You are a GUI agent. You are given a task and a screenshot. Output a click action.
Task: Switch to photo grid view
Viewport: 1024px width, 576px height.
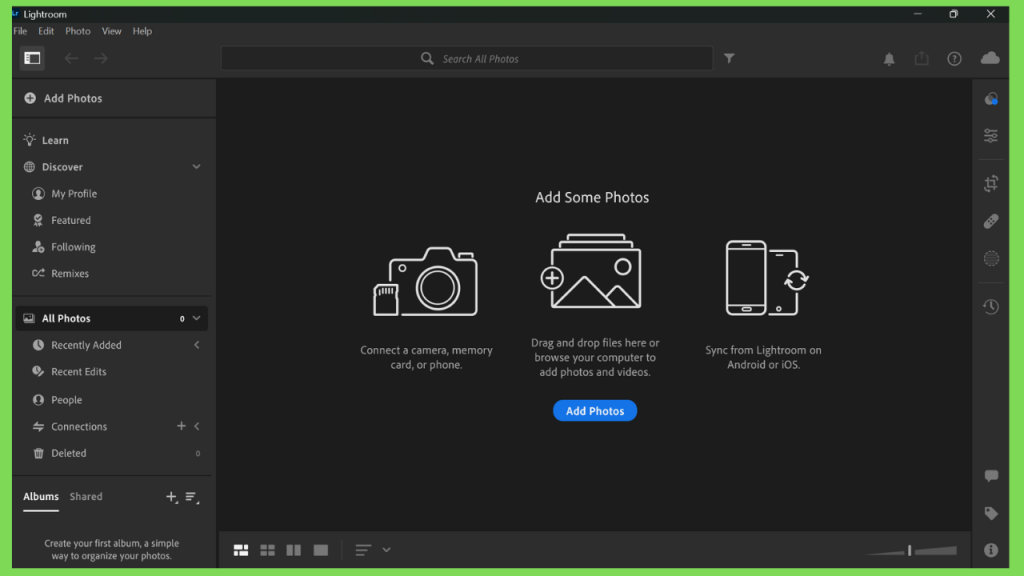point(241,551)
